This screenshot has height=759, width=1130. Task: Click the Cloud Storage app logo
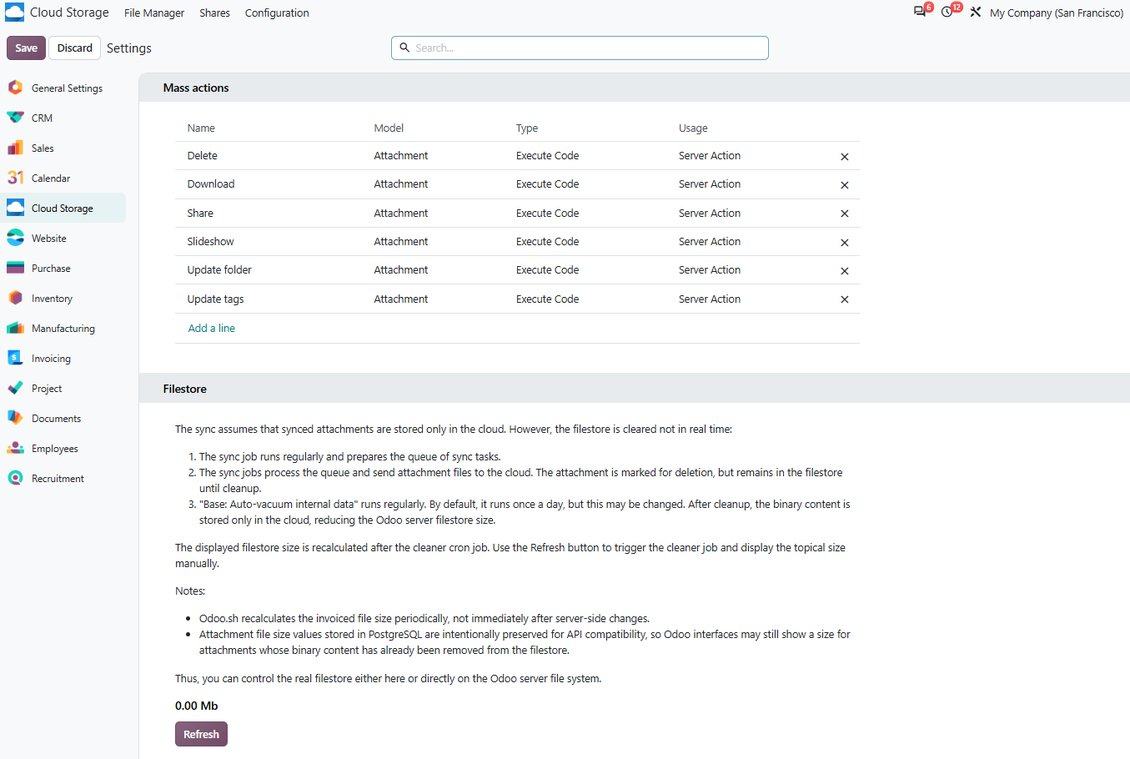pyautogui.click(x=14, y=12)
